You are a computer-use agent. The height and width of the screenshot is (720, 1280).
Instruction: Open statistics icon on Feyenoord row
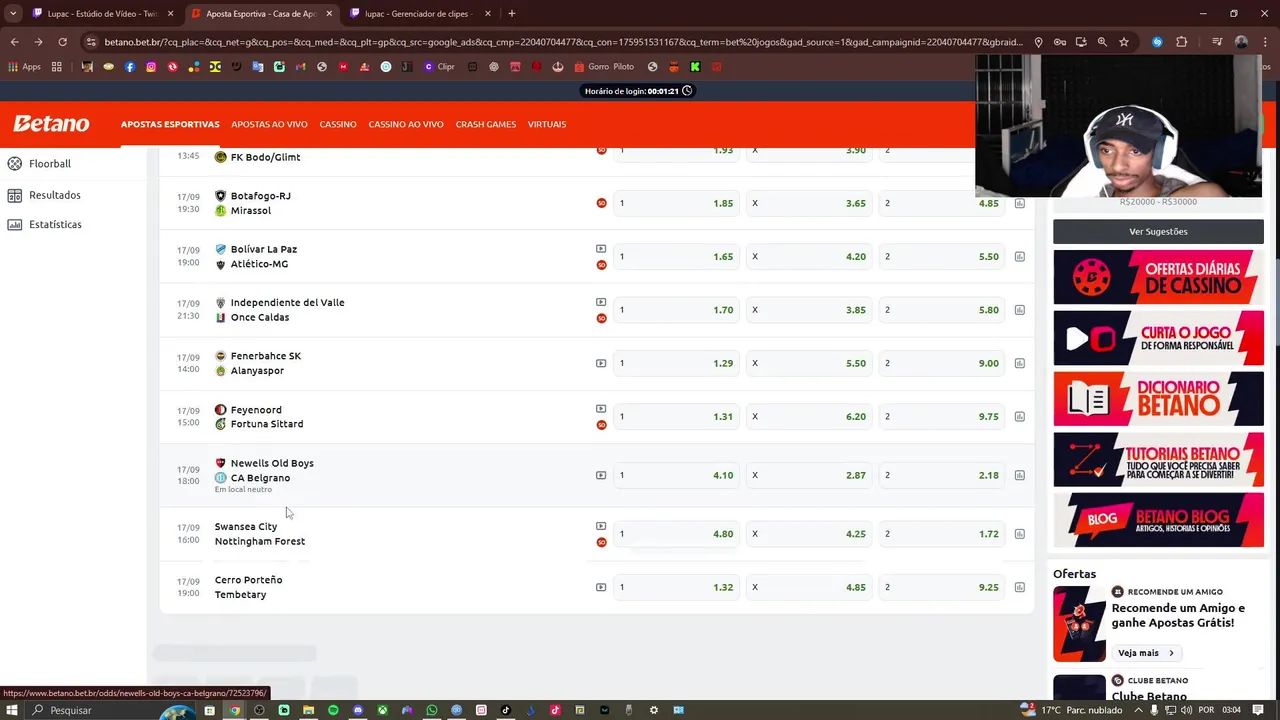click(x=1019, y=416)
